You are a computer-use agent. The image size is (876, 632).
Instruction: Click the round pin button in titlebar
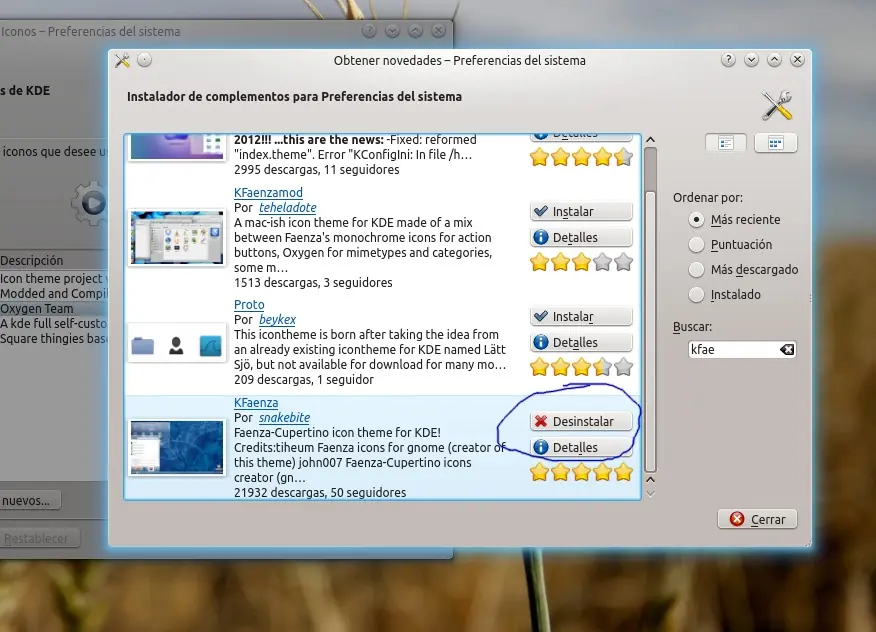(x=144, y=60)
